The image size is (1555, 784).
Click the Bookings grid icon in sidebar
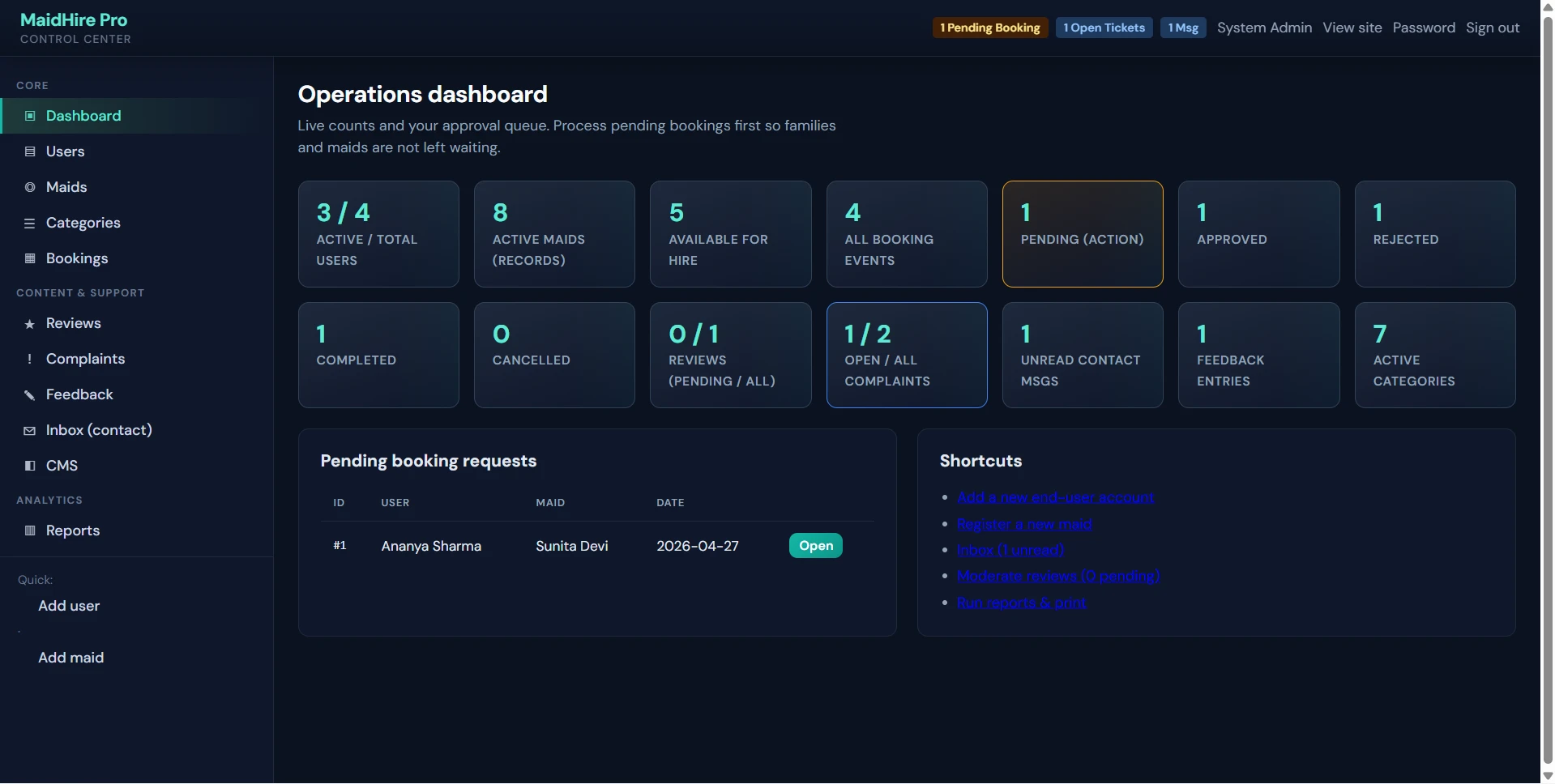click(30, 258)
